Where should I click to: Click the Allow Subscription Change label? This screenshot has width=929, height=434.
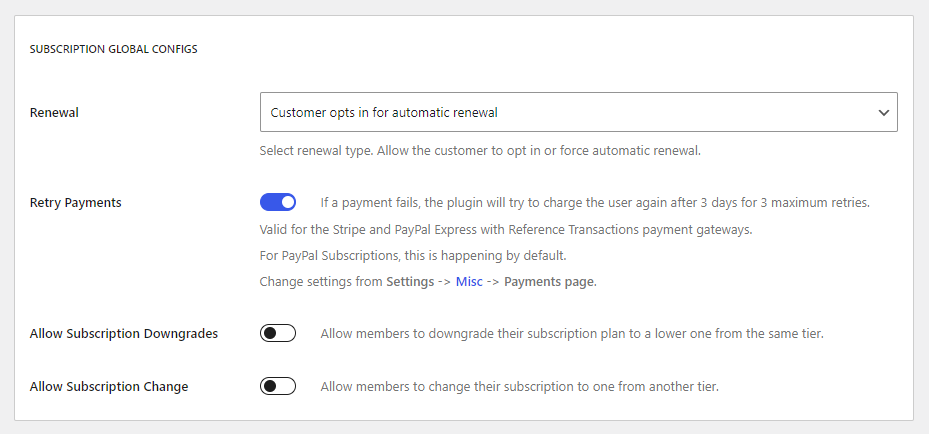(109, 387)
